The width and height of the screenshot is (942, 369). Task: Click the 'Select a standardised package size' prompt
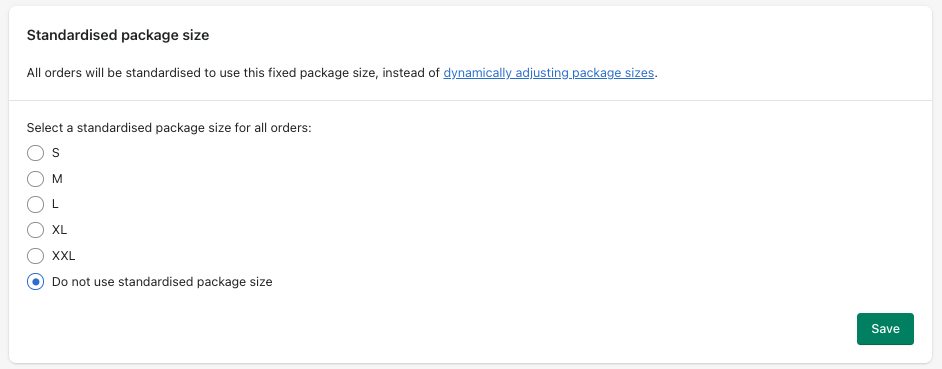tap(169, 128)
